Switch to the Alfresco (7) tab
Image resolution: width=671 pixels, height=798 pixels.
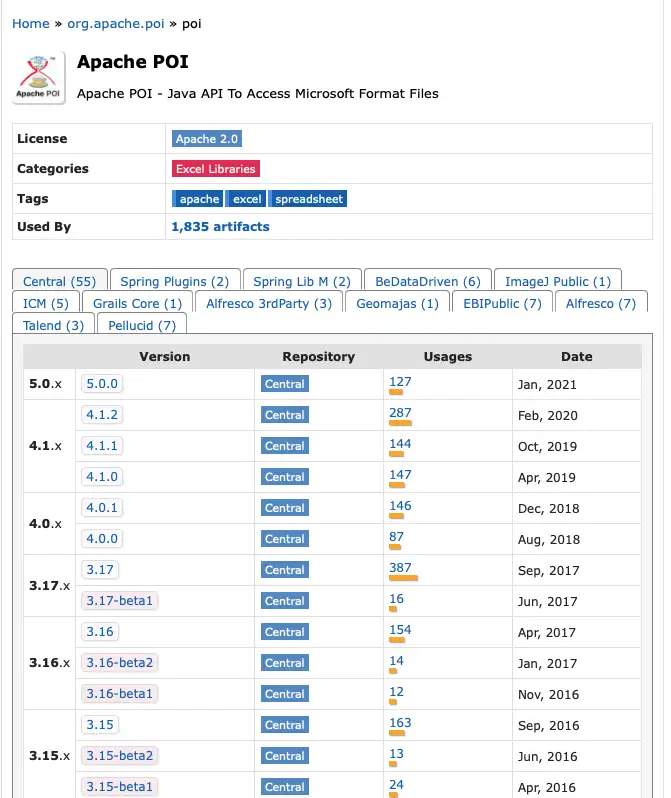pyautogui.click(x=601, y=303)
